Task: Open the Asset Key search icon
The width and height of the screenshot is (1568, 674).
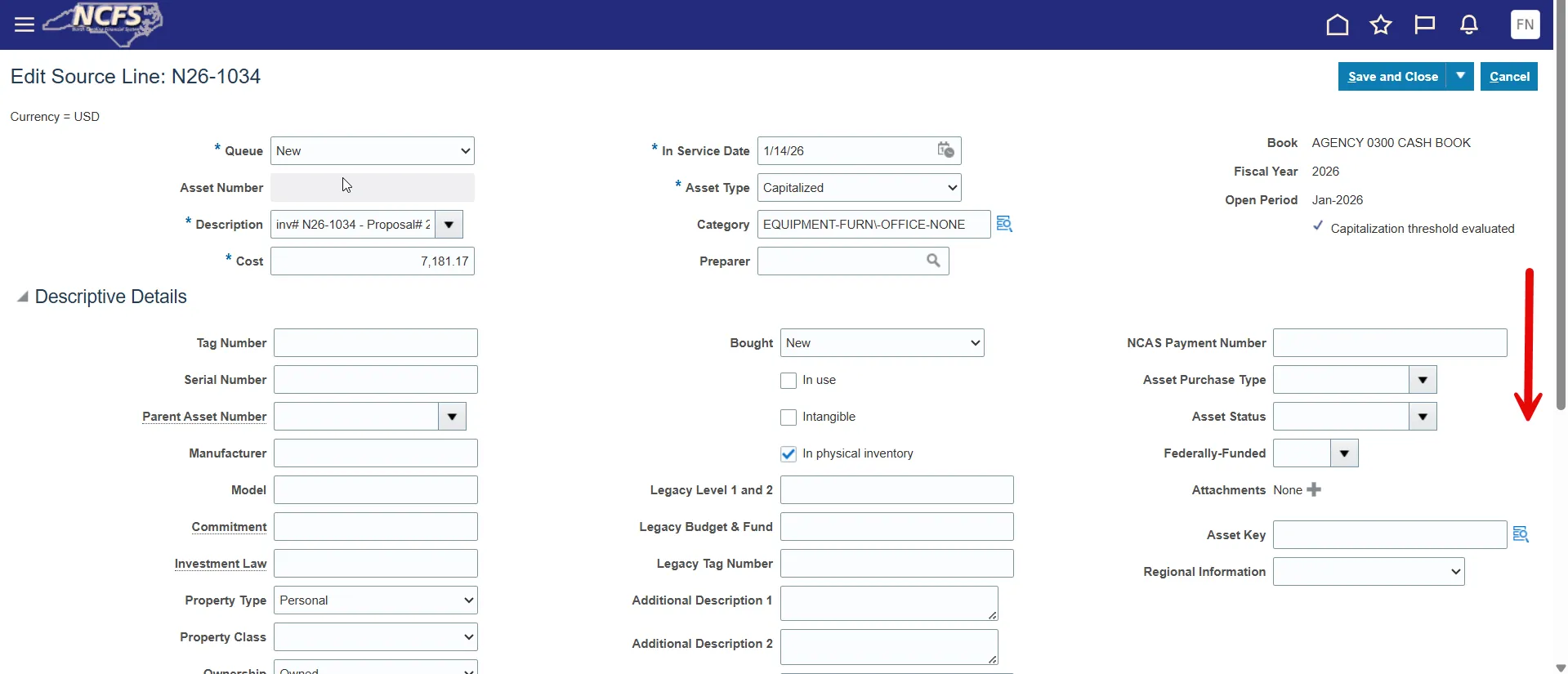Action: (x=1521, y=534)
